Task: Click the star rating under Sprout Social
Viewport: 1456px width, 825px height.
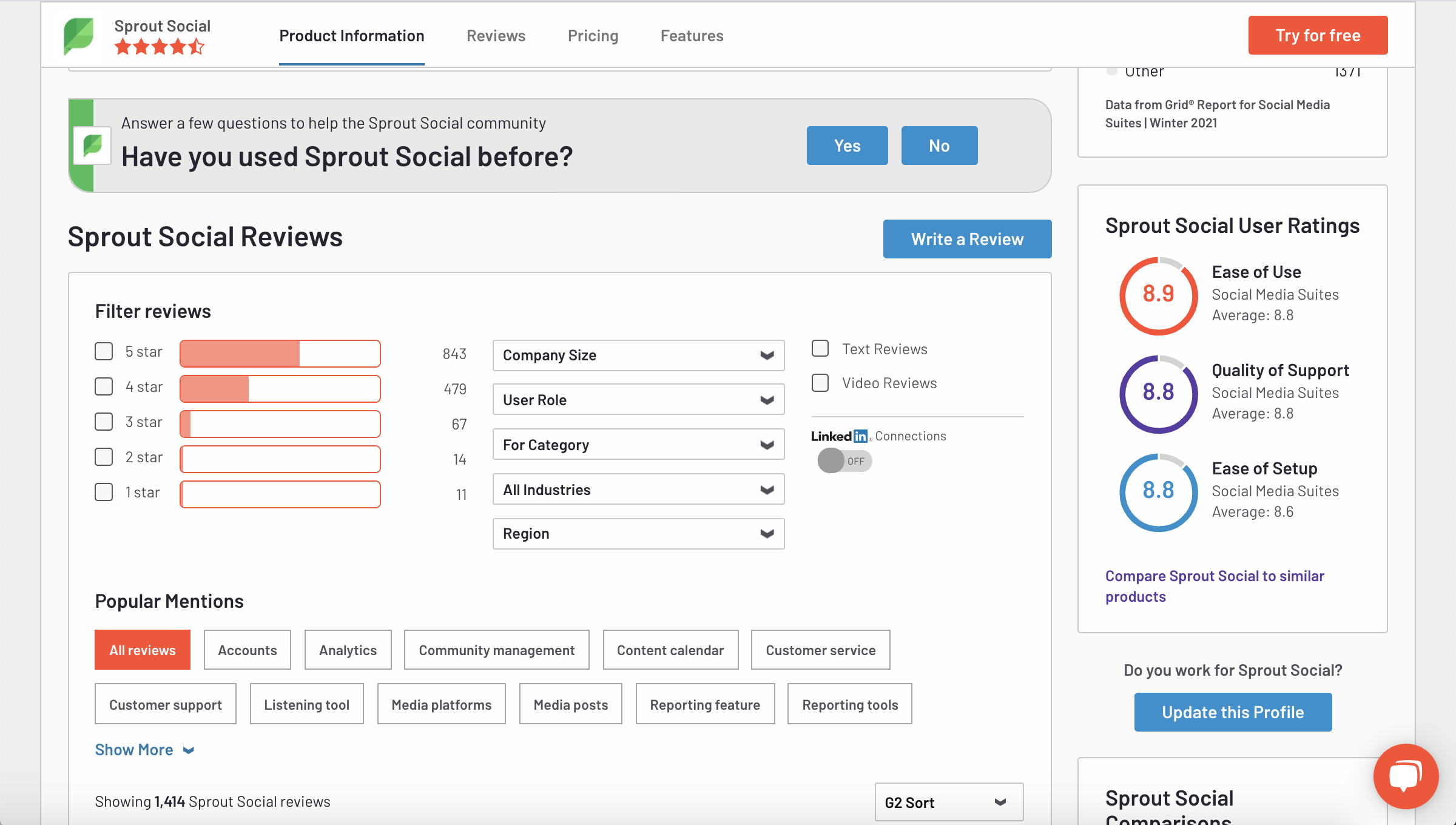Action: [160, 47]
